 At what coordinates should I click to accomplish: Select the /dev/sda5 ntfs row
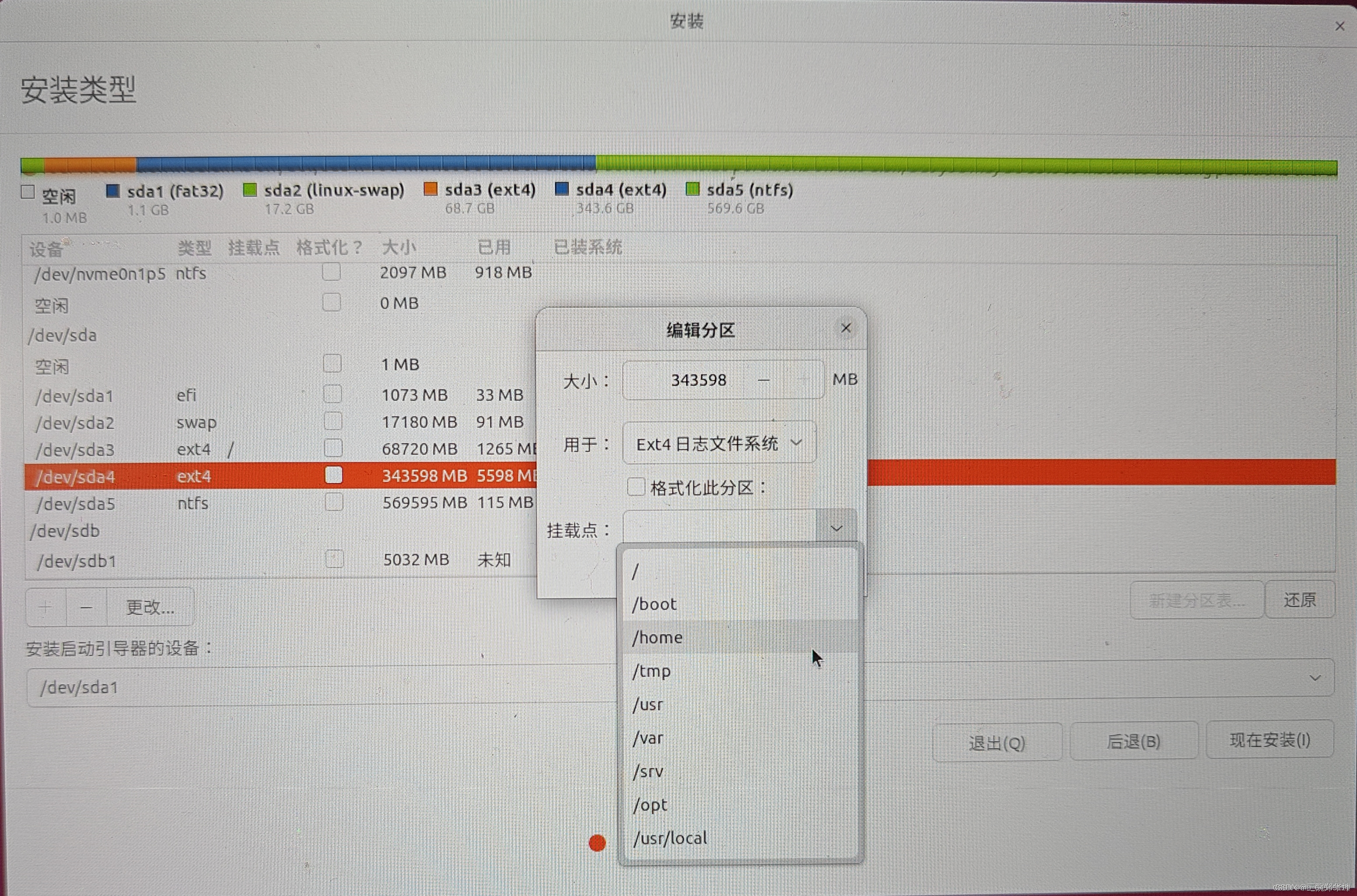[280, 504]
